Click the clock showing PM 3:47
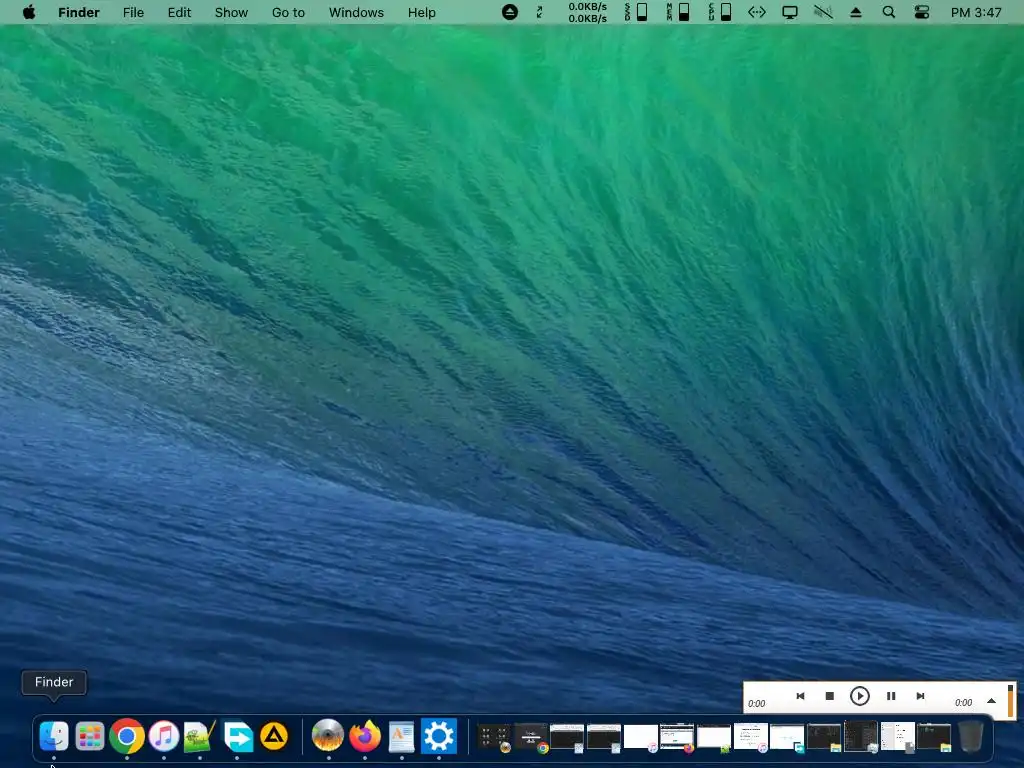 pos(976,12)
